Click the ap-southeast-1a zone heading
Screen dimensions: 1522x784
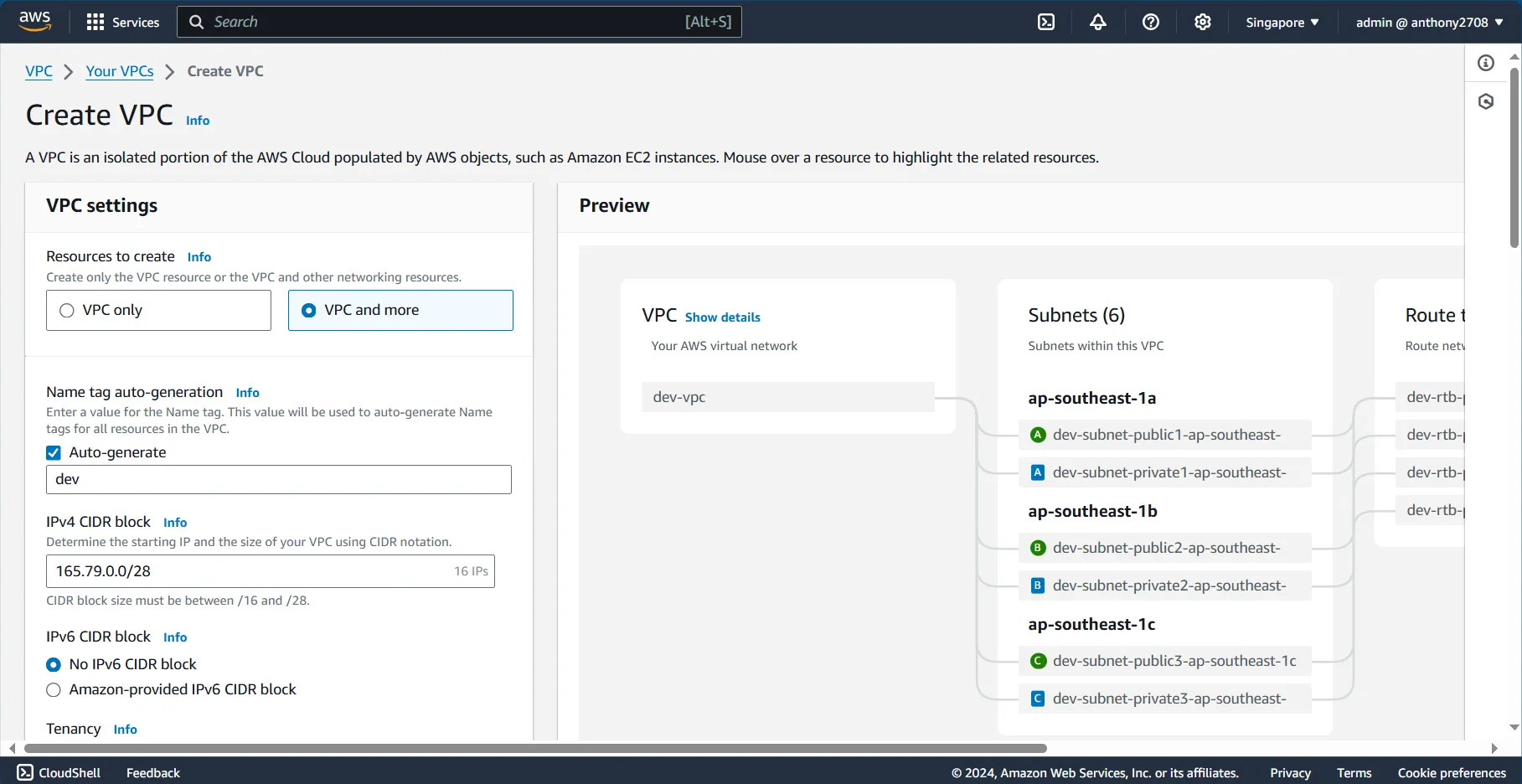pos(1091,399)
